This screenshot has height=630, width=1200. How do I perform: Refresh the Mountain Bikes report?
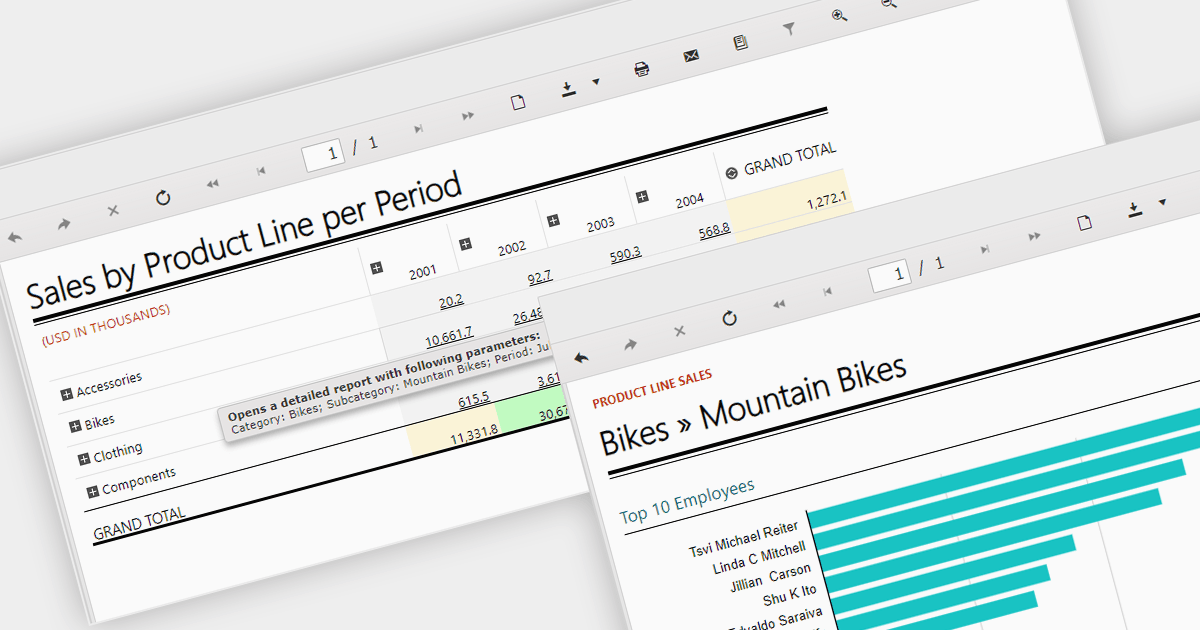click(x=730, y=318)
